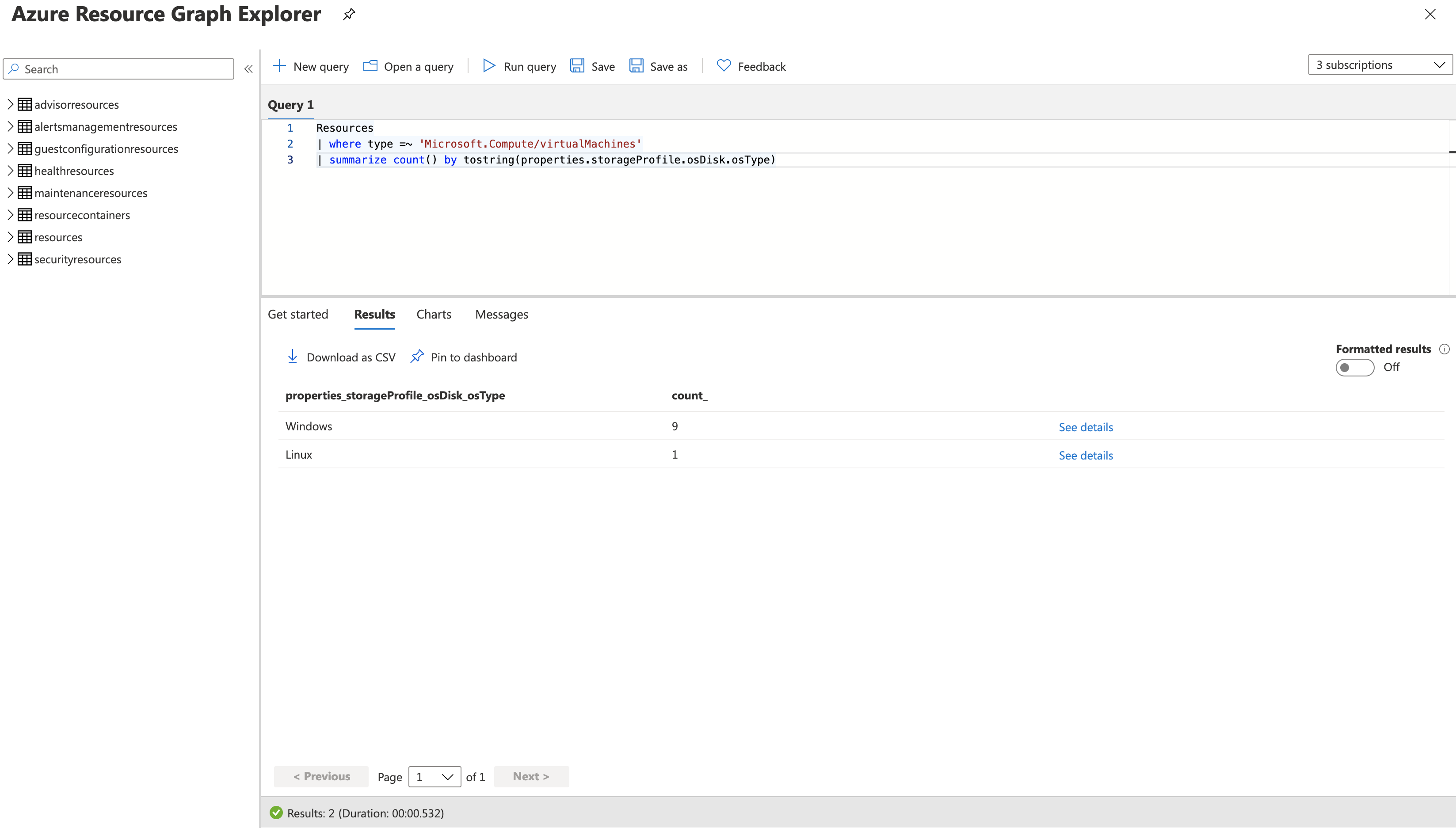Focus the table Search input field

(x=118, y=69)
